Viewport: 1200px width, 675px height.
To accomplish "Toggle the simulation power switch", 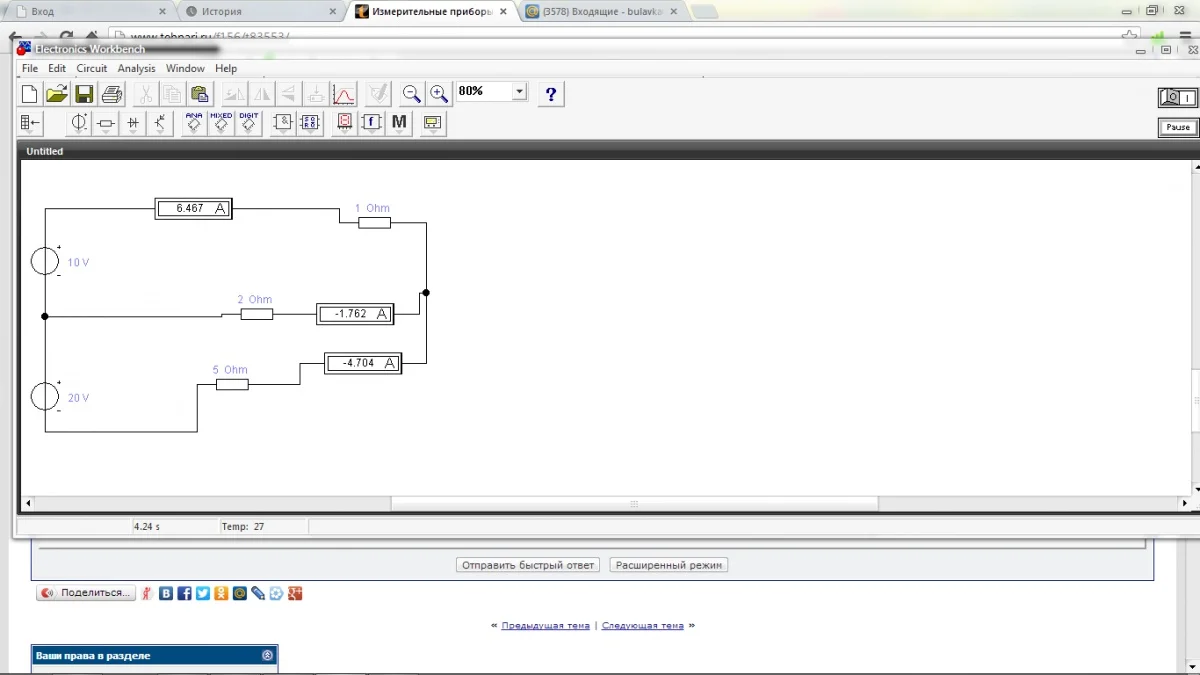I will coord(1178,98).
